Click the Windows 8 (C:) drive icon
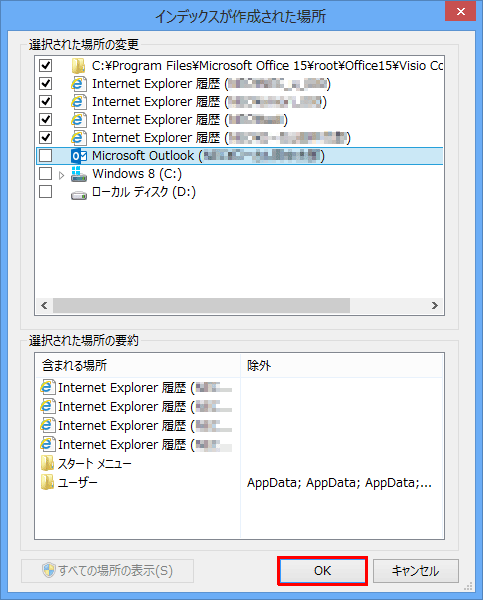This screenshot has width=483, height=600. point(78,174)
